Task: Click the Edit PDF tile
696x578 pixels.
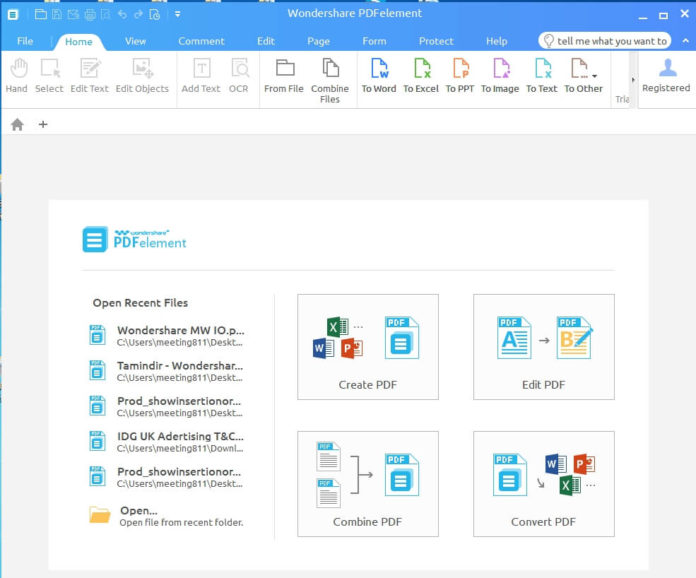Action: 544,347
